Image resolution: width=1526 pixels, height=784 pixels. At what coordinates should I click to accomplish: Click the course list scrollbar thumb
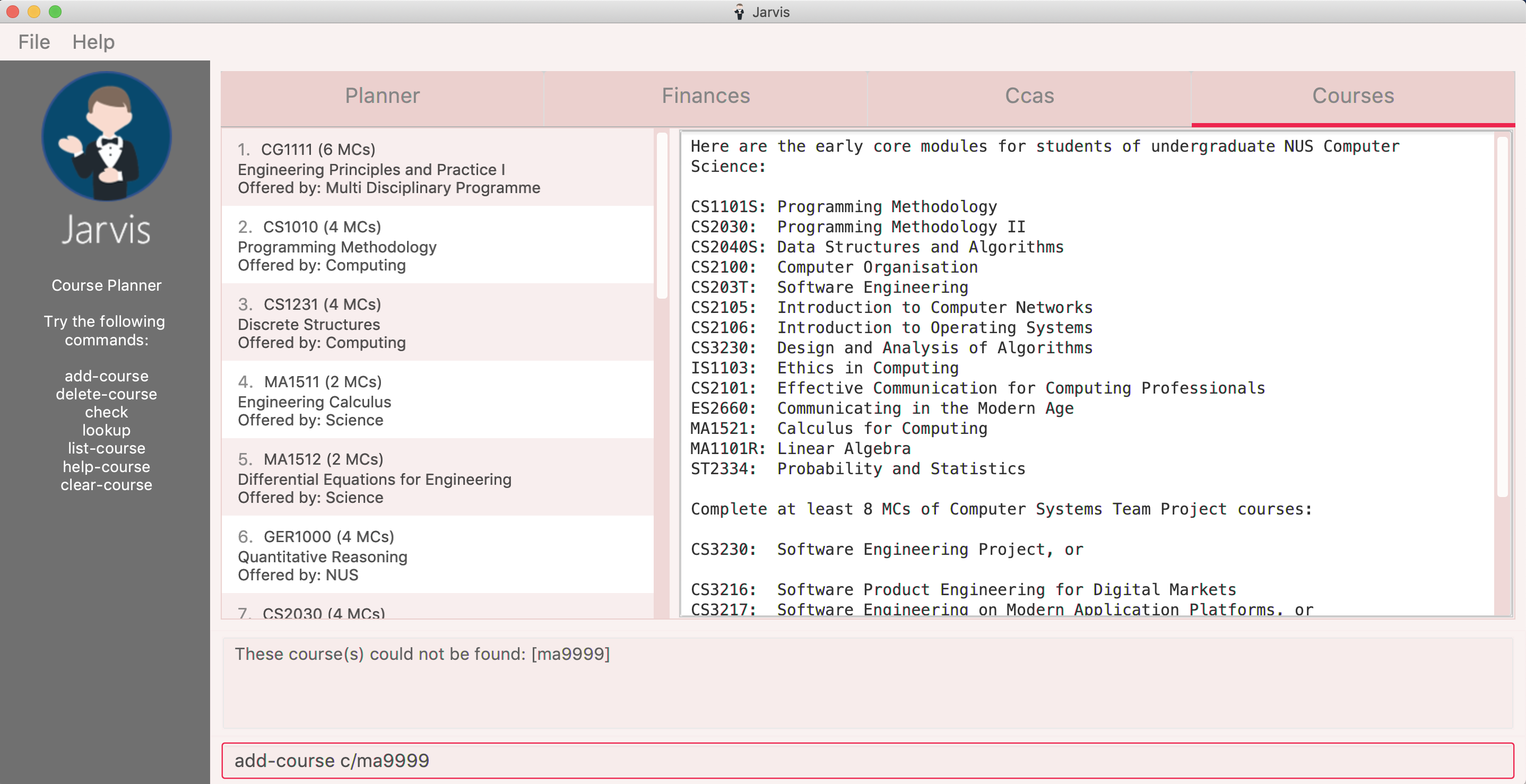662,215
